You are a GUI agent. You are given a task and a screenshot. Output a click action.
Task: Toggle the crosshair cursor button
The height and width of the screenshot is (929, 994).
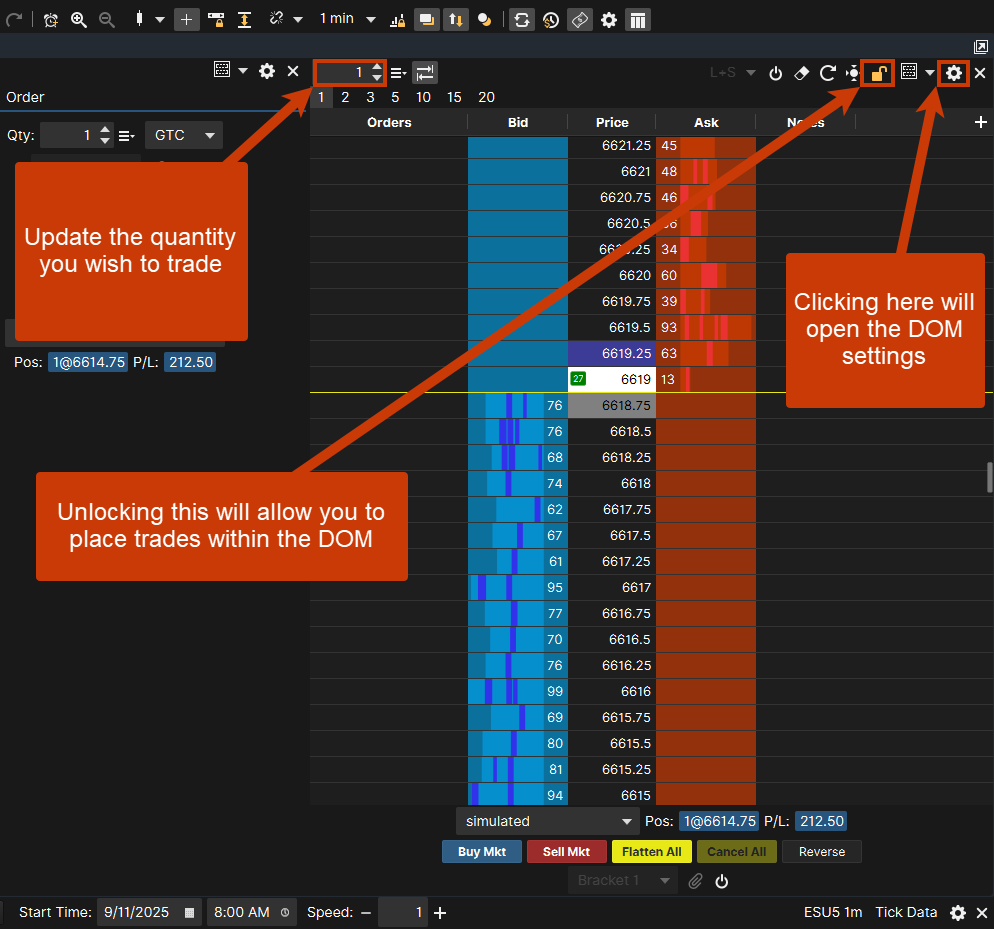pos(186,19)
